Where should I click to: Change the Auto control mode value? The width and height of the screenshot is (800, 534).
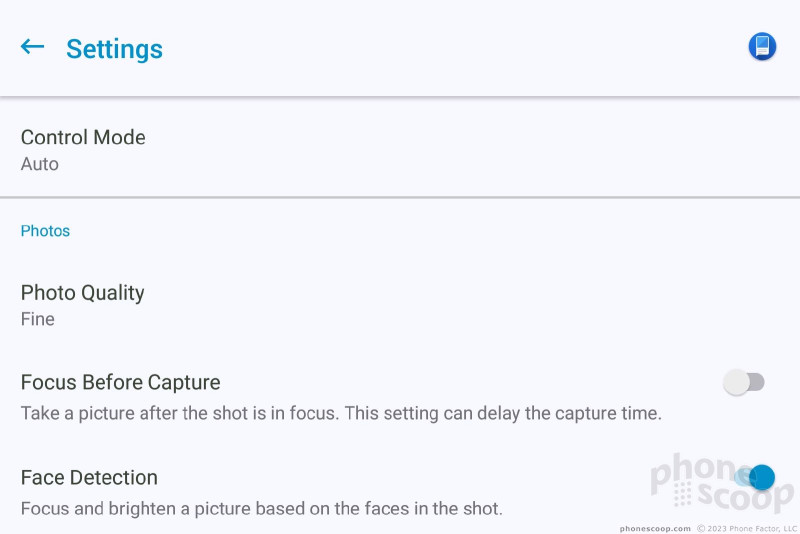[40, 164]
